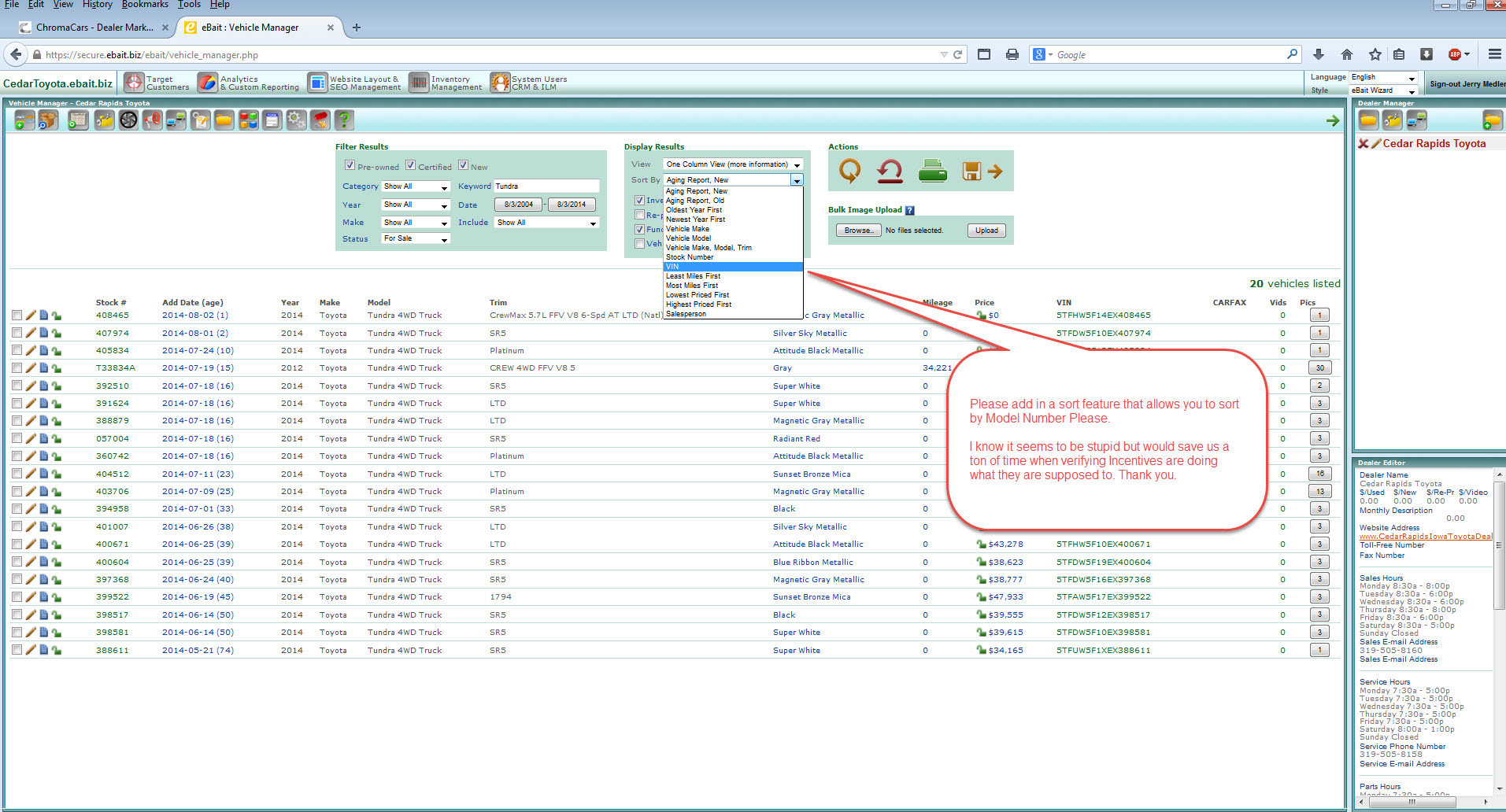Choose Stock Number sort option
The height and width of the screenshot is (812, 1506).
(x=733, y=257)
